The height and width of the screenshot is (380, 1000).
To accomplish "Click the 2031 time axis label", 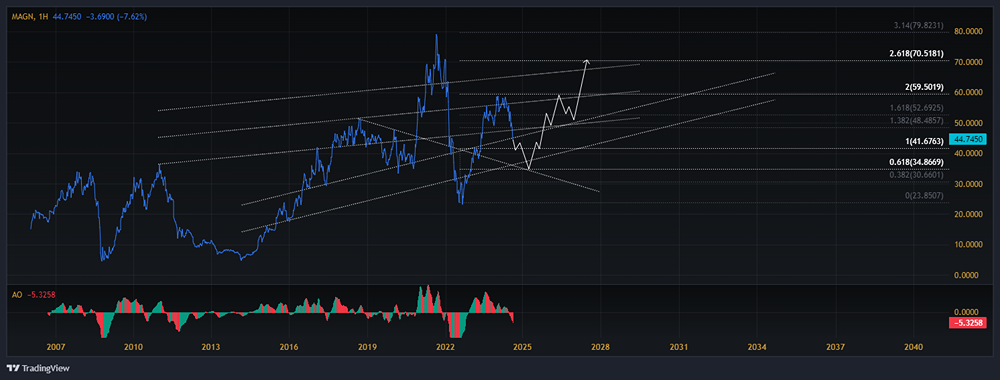I will (x=679, y=347).
